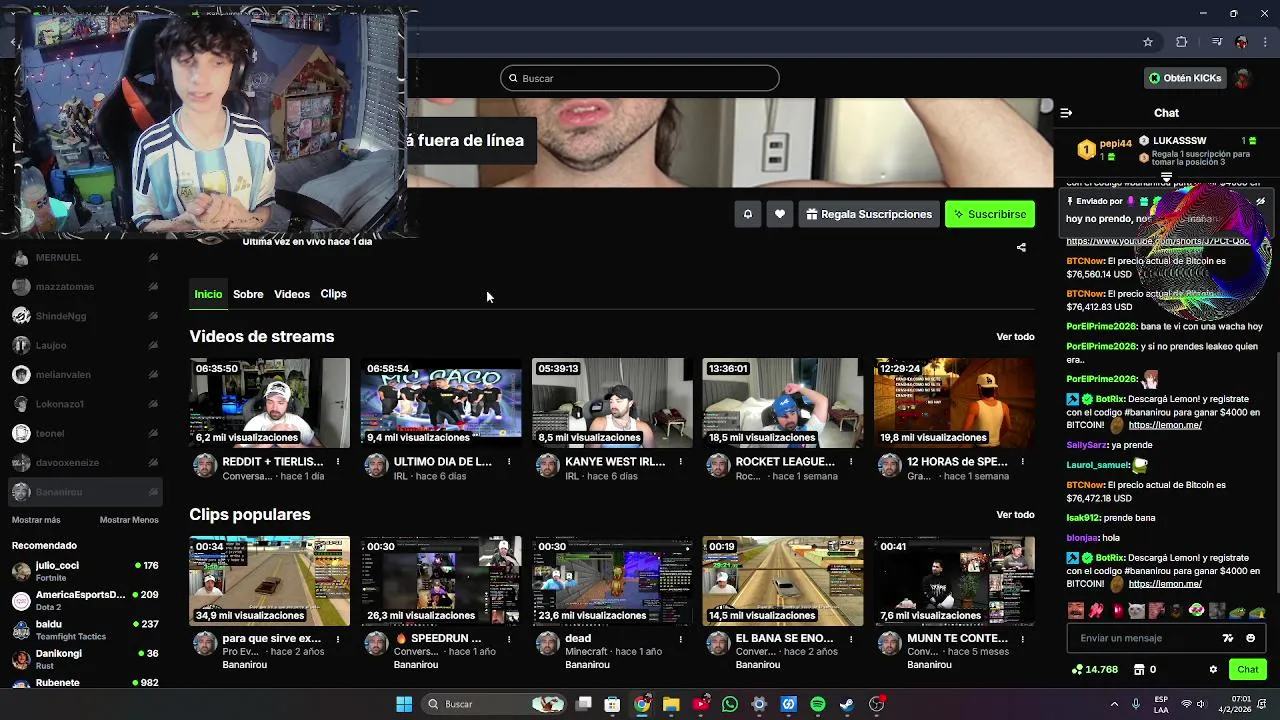Open options menu for 12 HORAS DE SPE video
This screenshot has height=720, width=1280.
pos(1022,461)
